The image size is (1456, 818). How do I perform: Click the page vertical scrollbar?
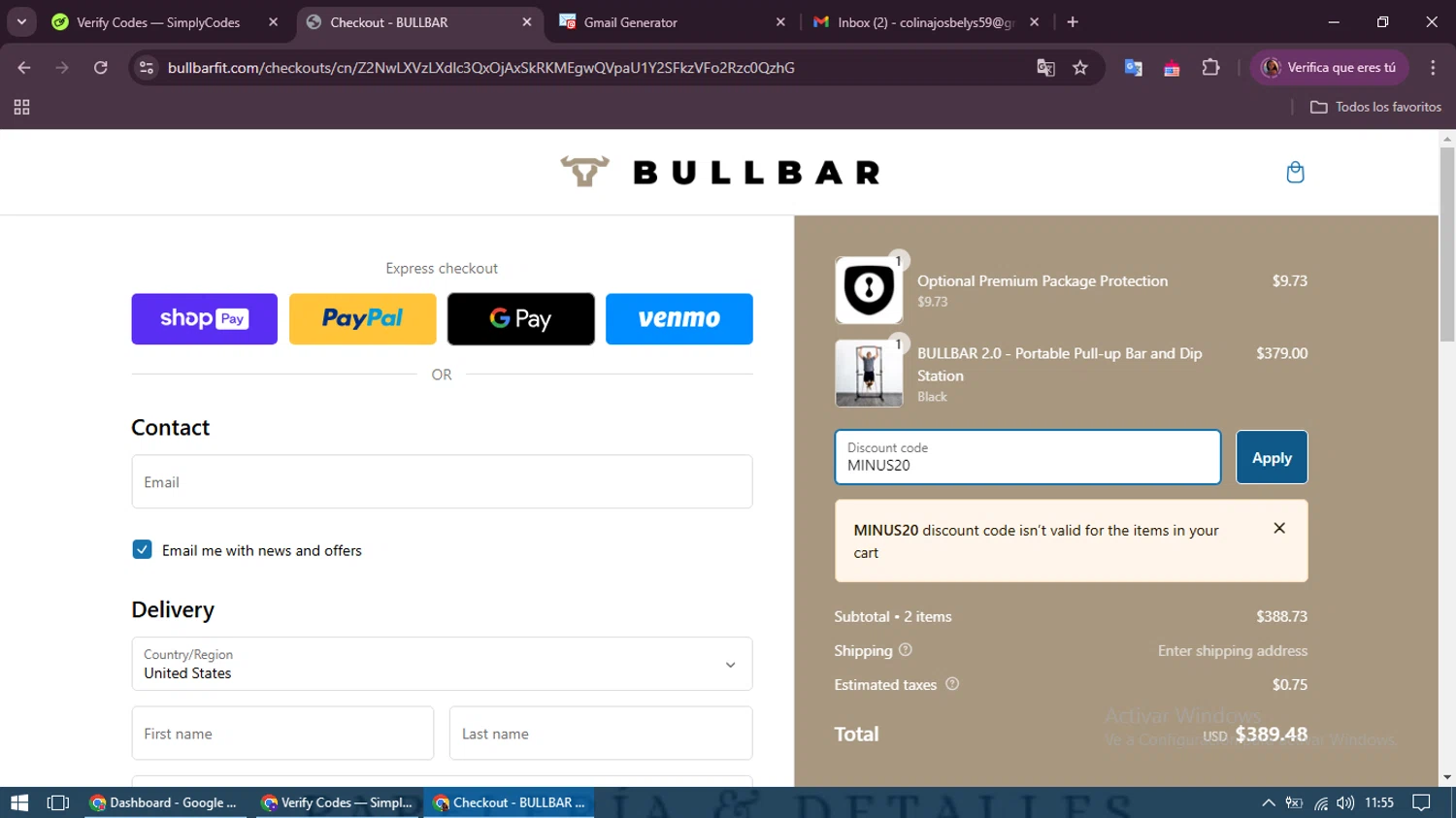[1447, 243]
